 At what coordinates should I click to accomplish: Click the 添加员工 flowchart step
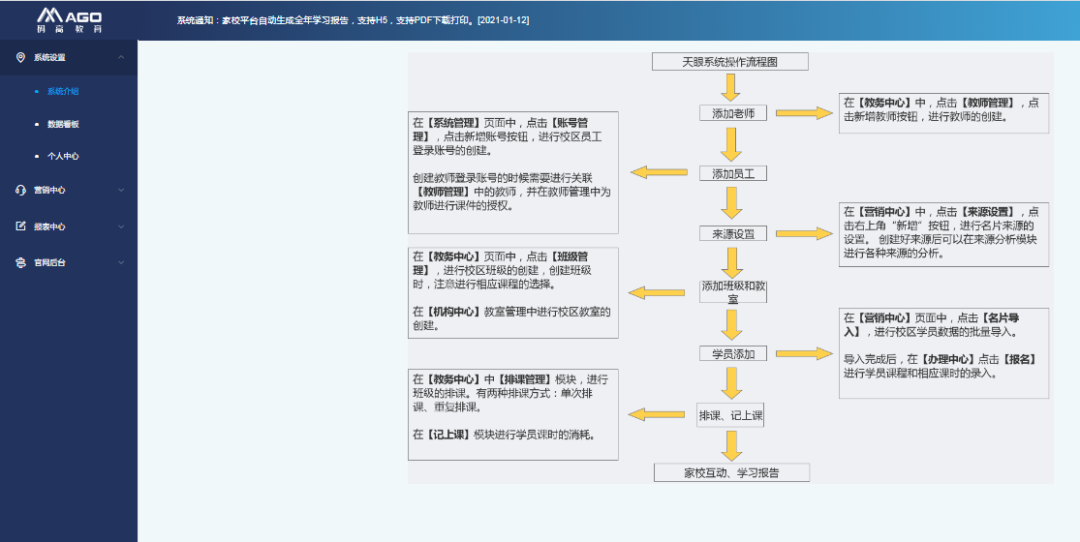click(x=733, y=173)
